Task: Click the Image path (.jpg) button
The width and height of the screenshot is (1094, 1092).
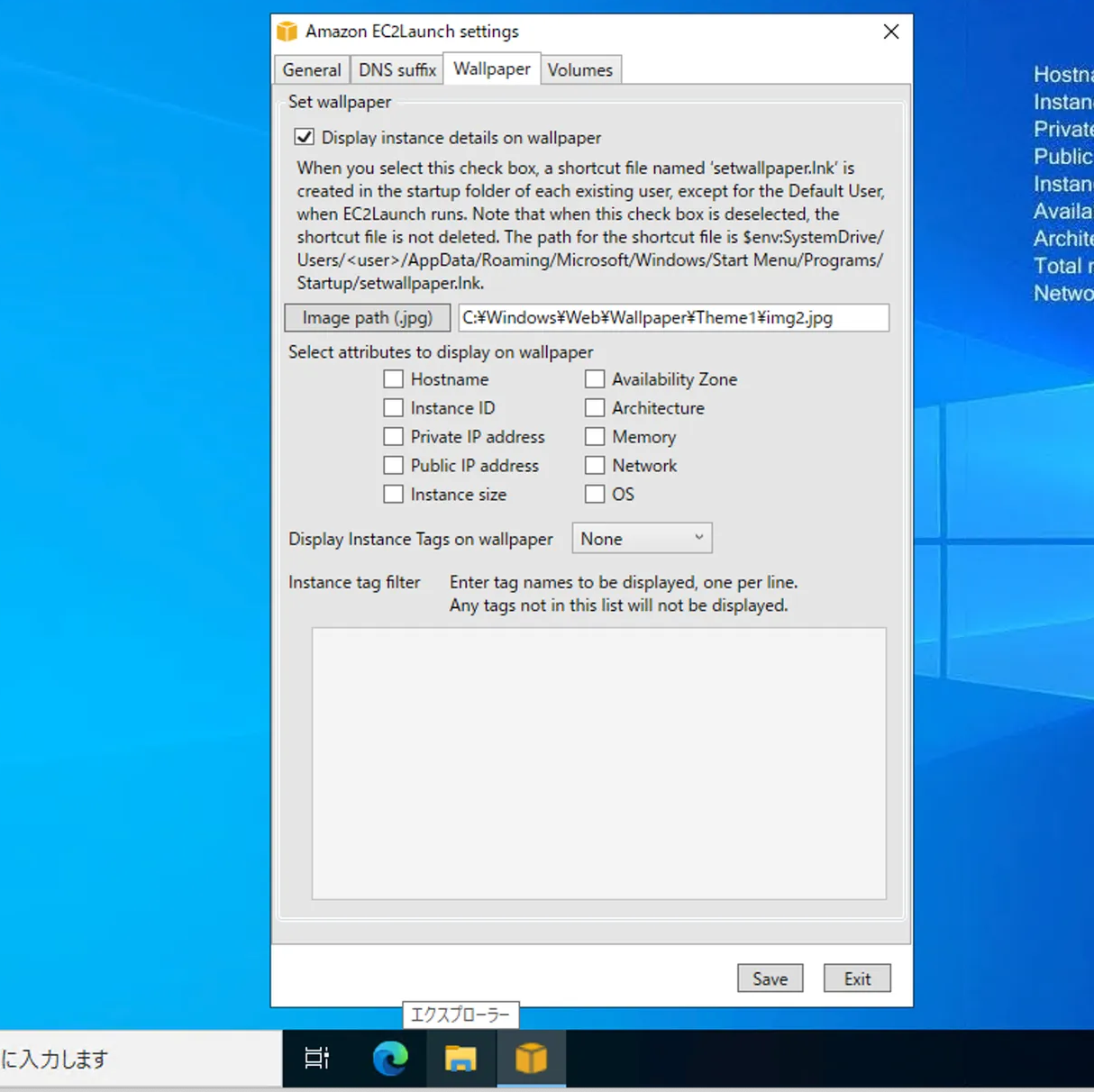Action: (x=368, y=318)
